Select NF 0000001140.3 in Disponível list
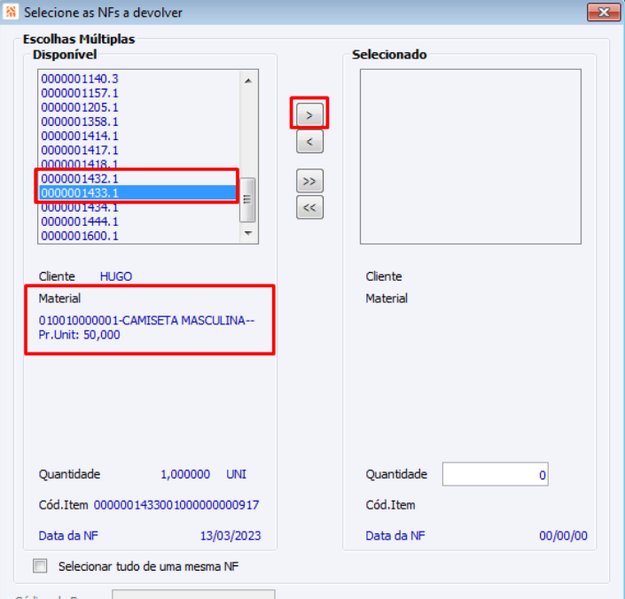The image size is (625, 599). (138, 79)
